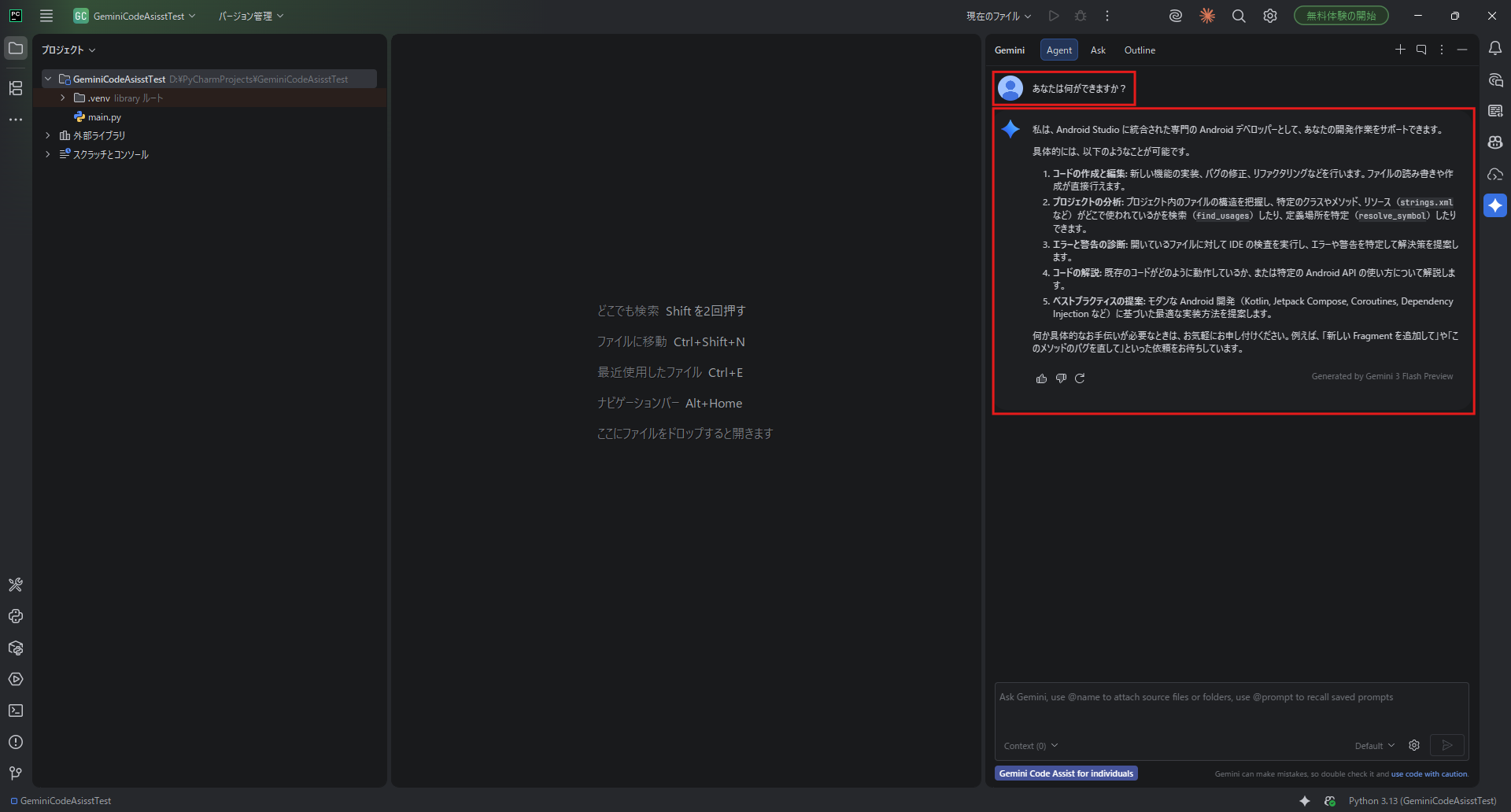1511x812 pixels.
Task: Select the Agent mode tab
Action: [1058, 50]
